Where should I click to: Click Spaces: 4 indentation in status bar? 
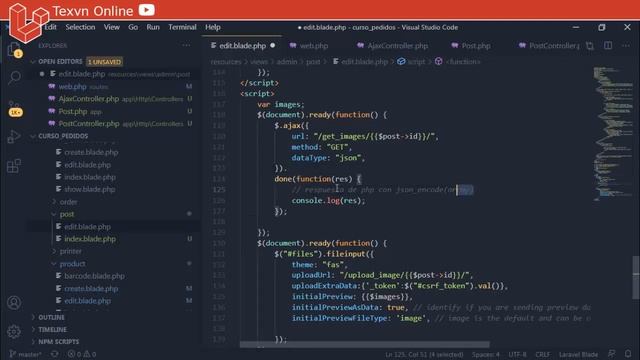coord(486,354)
